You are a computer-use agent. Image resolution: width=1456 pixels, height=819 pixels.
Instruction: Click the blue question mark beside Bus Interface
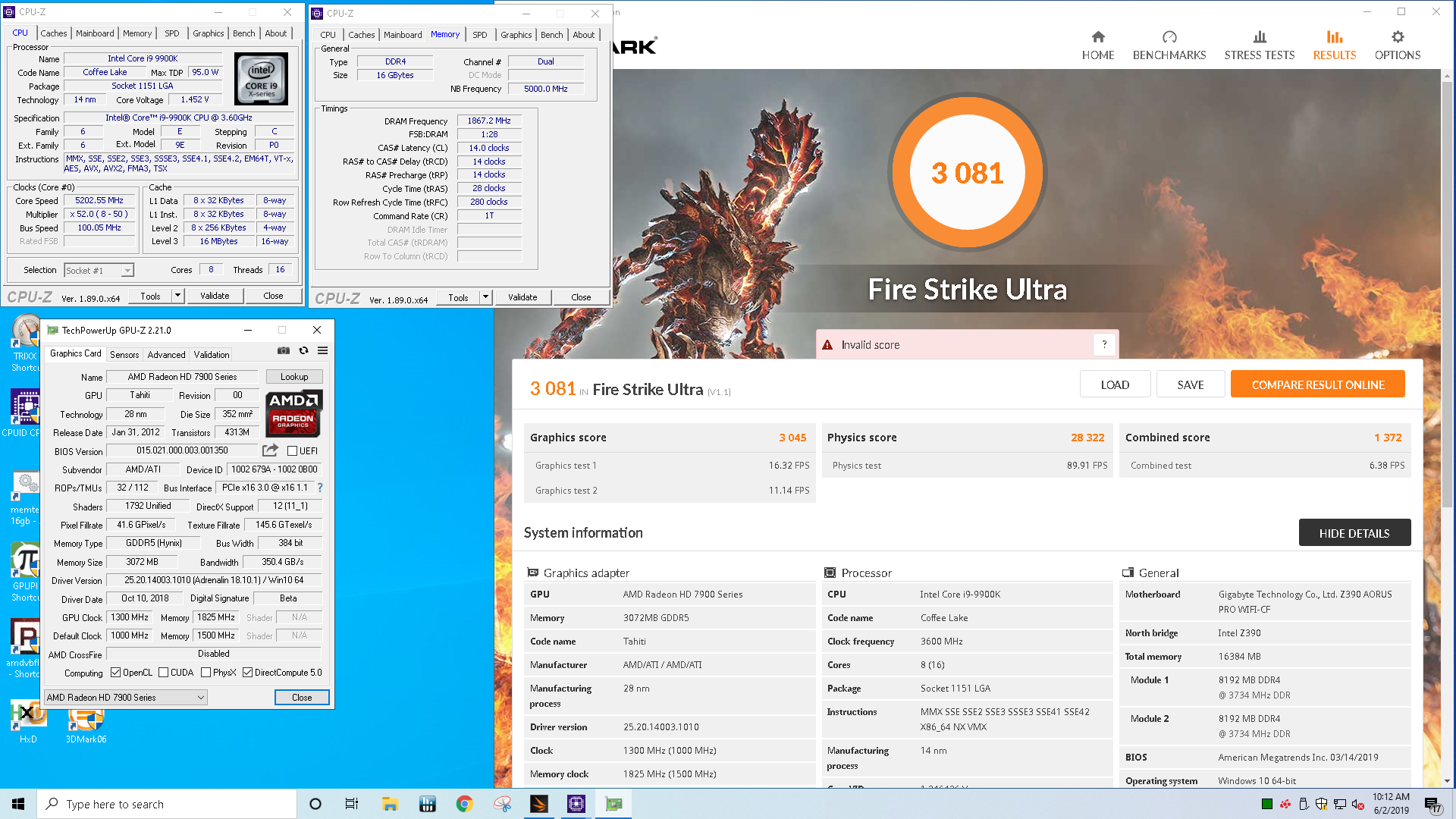pyautogui.click(x=319, y=488)
